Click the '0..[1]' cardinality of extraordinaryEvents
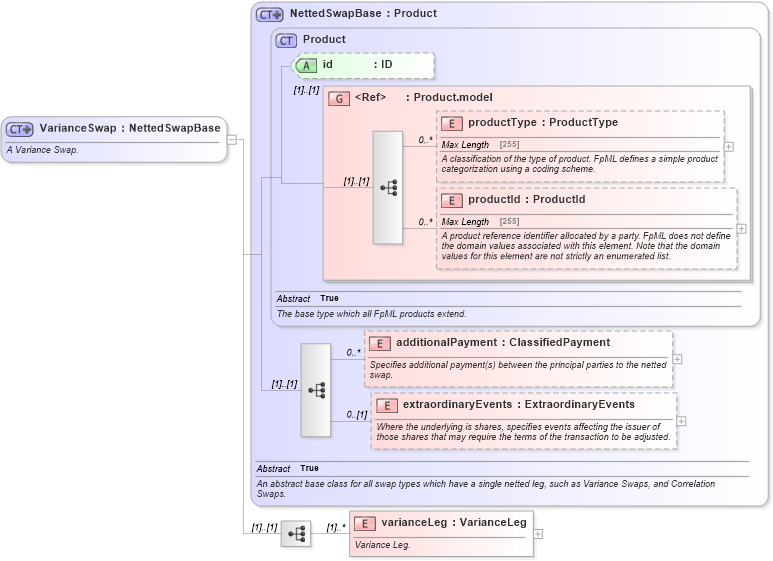This screenshot has width=773, height=561. [x=356, y=415]
